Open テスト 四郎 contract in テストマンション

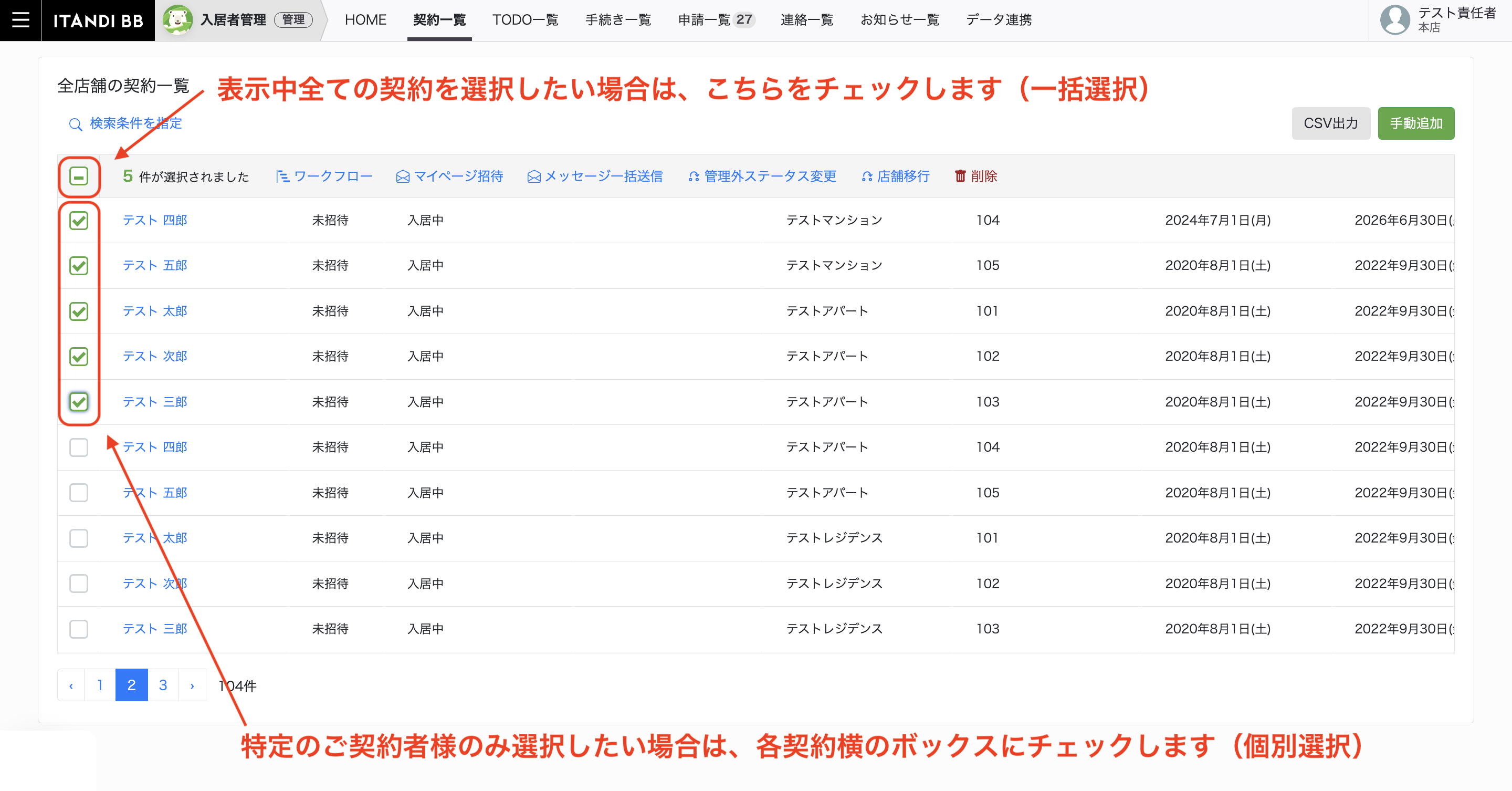(x=155, y=220)
